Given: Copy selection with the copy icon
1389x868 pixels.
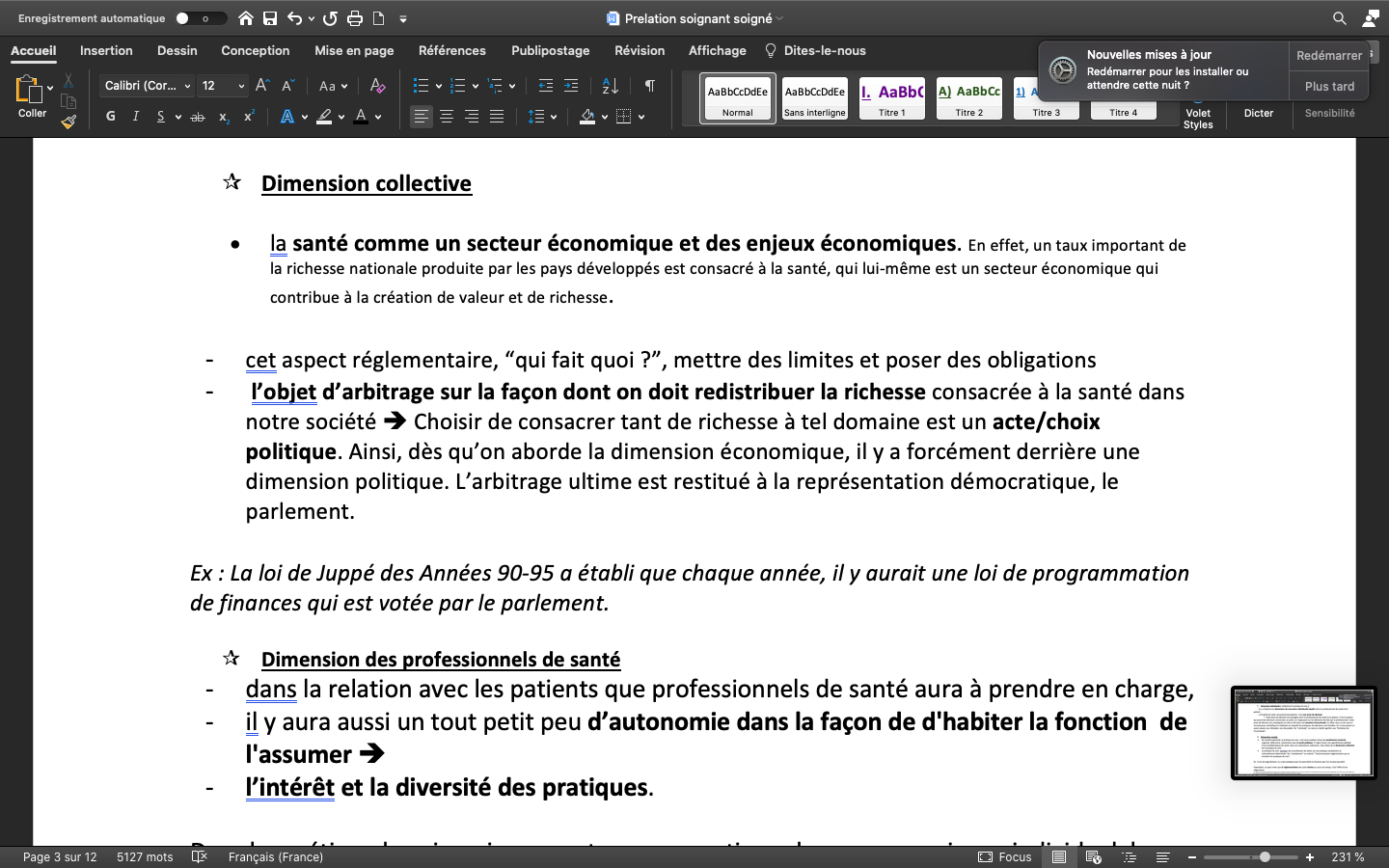Looking at the screenshot, I should tap(68, 101).
